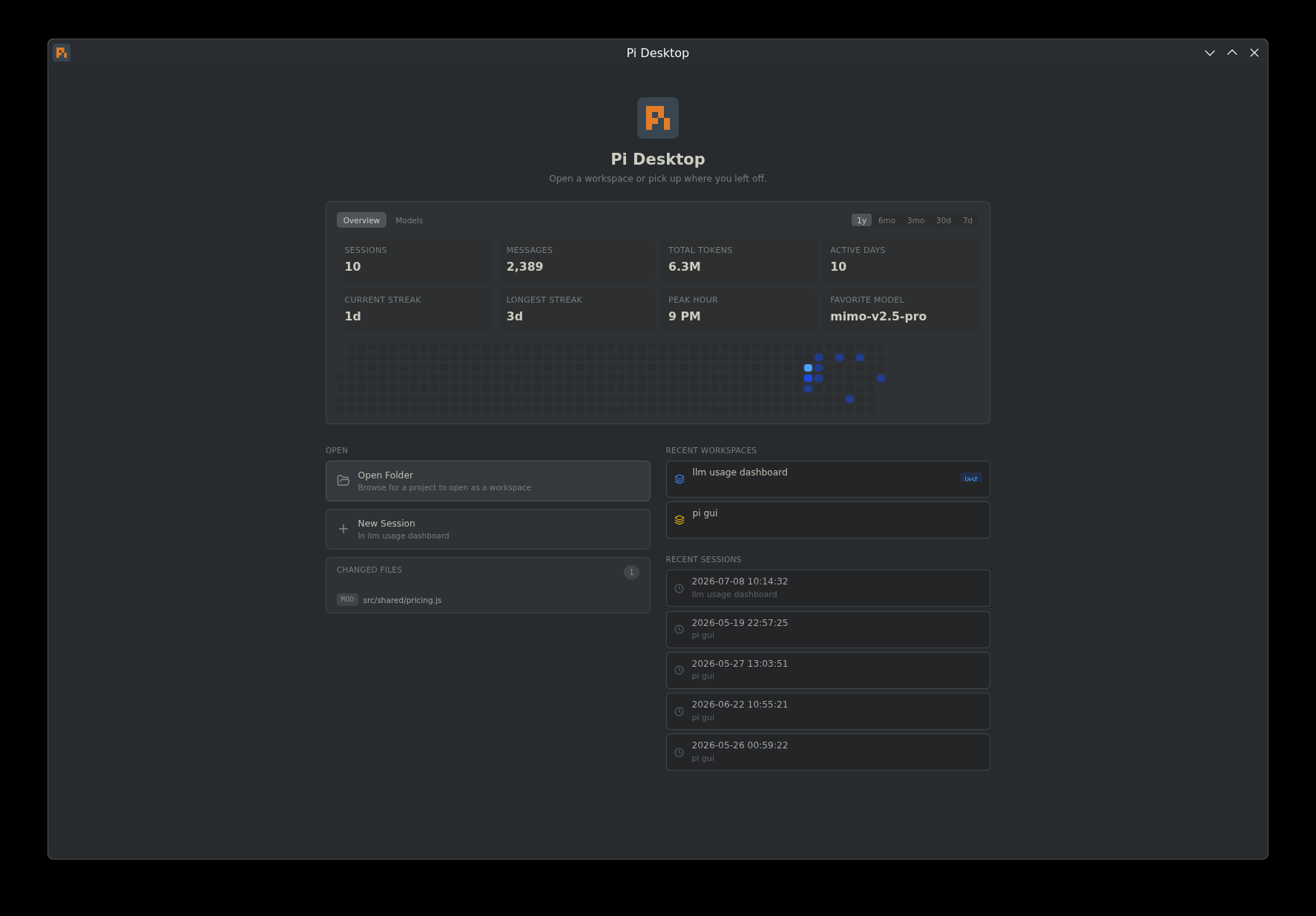Click clock icon of 2026-07-08 10:14:32 session
The image size is (1316, 916).
coord(679,588)
